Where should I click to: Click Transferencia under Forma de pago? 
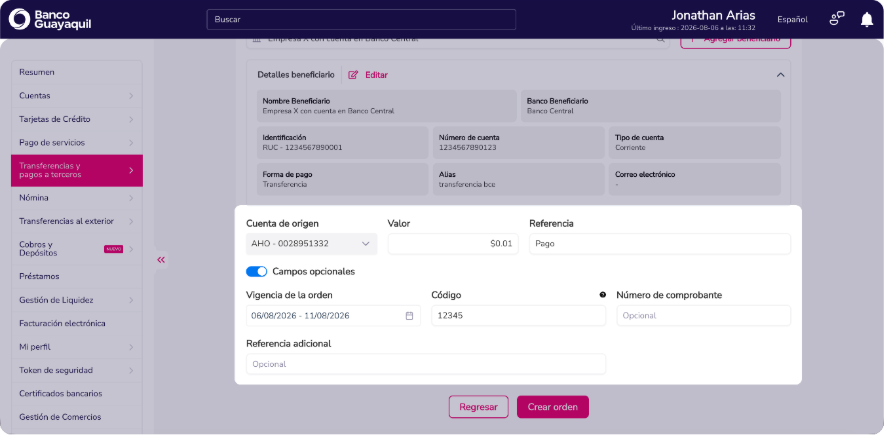coord(285,184)
